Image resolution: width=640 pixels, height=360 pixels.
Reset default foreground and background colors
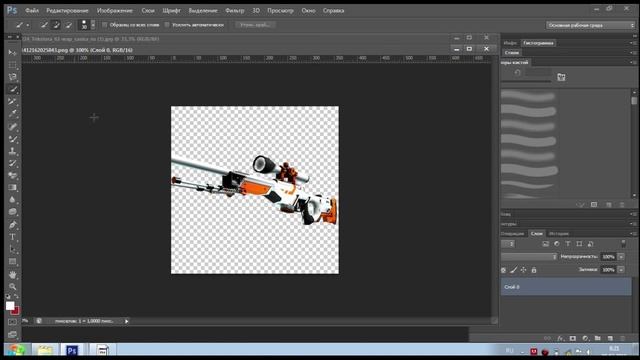click(8, 296)
